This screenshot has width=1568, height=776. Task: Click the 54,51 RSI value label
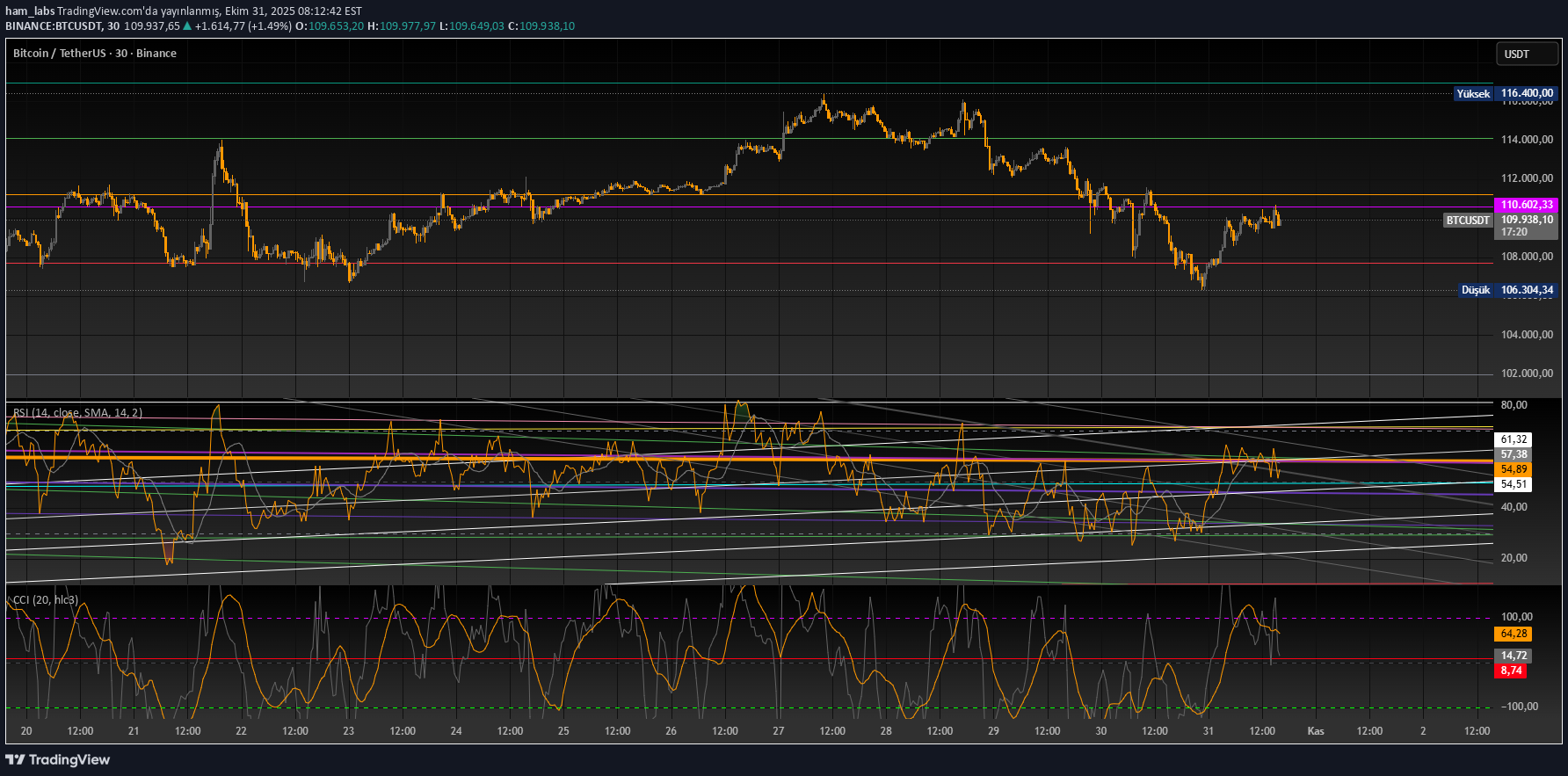pos(1513,484)
